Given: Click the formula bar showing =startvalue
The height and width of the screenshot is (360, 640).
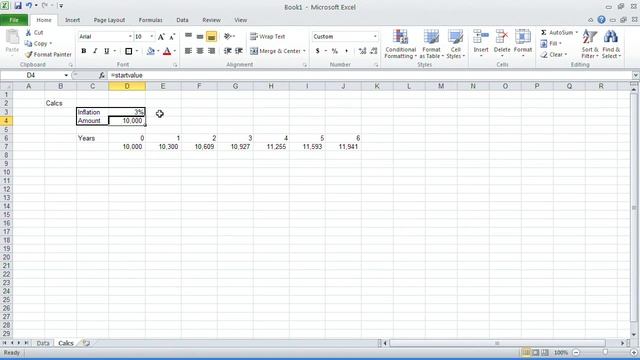Looking at the screenshot, I should (371, 75).
